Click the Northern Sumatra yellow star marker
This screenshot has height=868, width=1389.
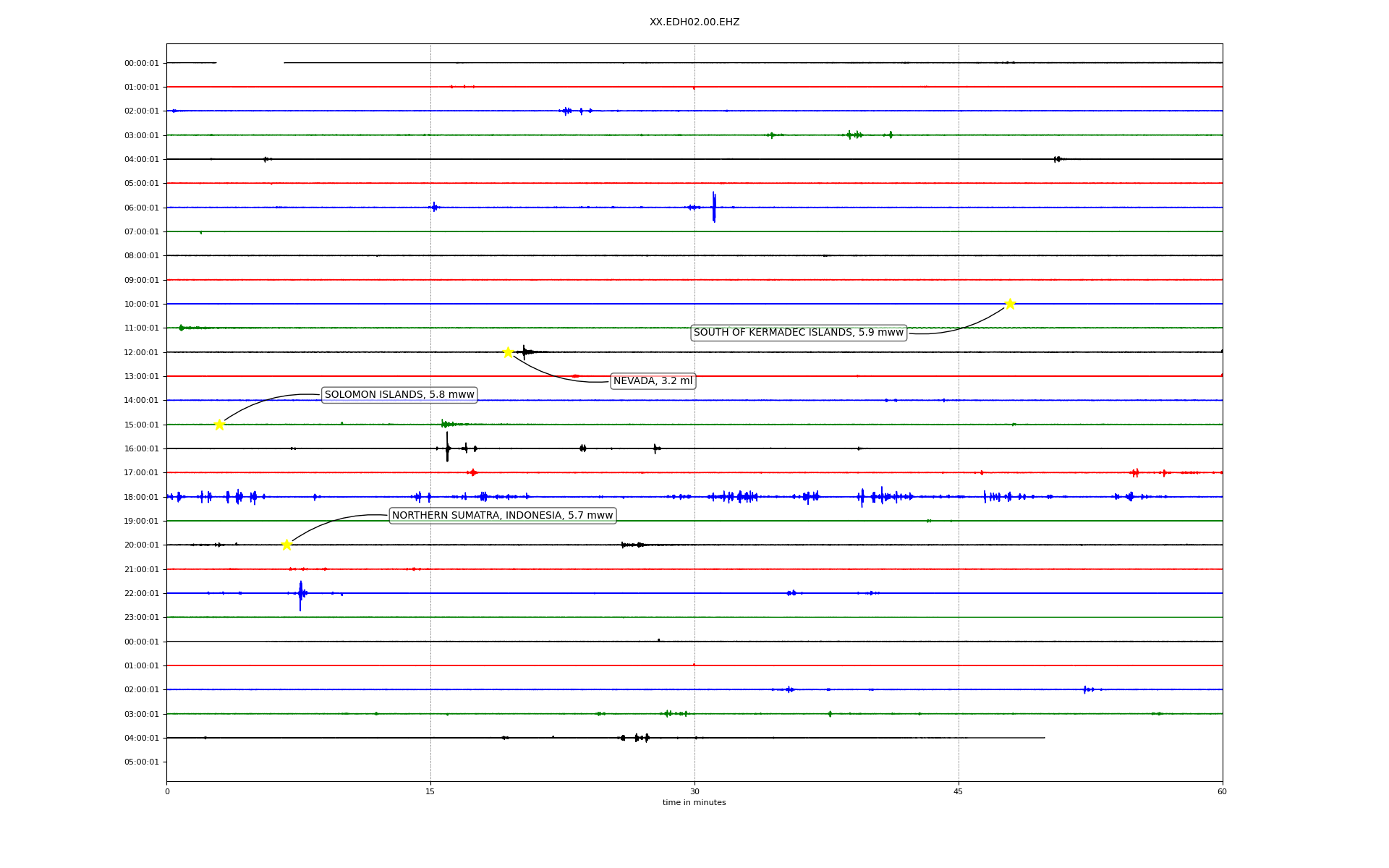pos(286,545)
